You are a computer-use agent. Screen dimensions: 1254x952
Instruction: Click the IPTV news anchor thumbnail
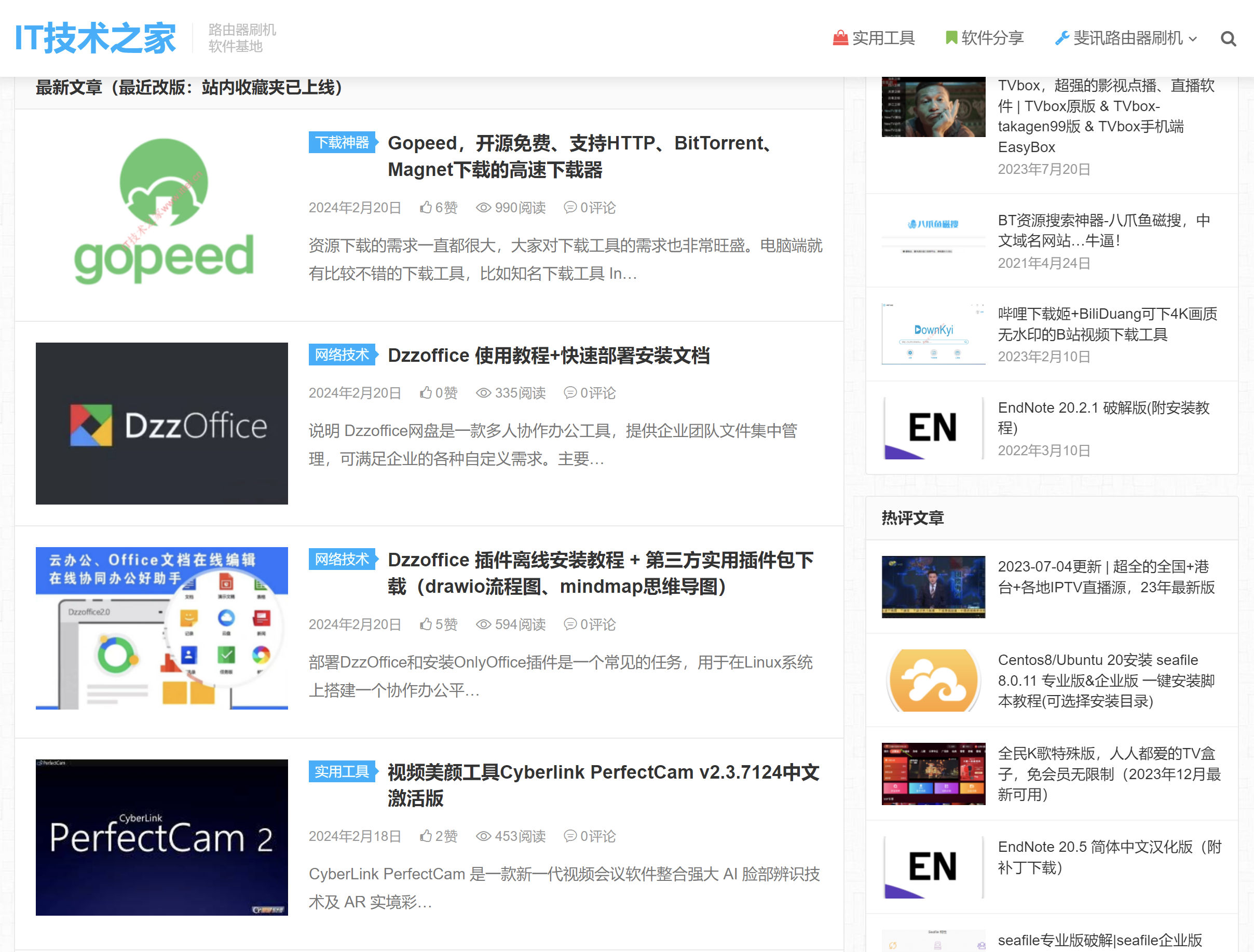(x=933, y=586)
